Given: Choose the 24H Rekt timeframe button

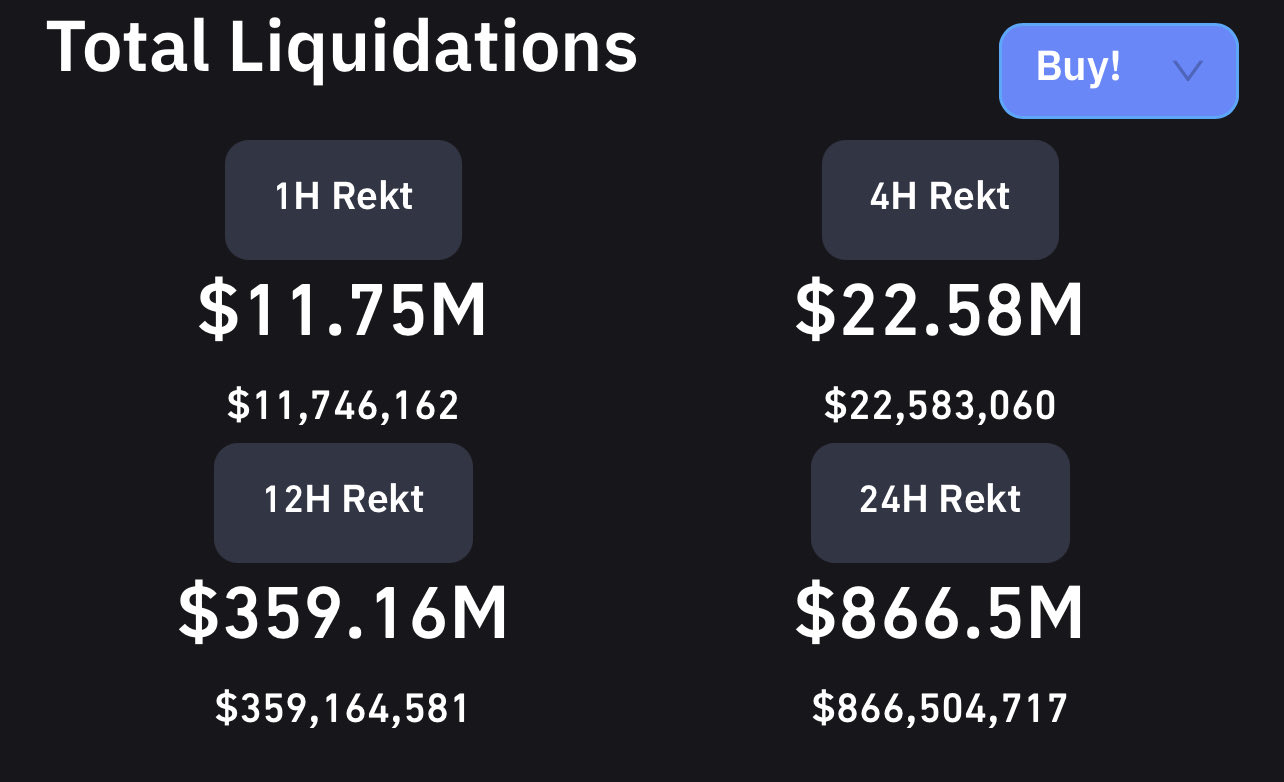Looking at the screenshot, I should [x=940, y=502].
